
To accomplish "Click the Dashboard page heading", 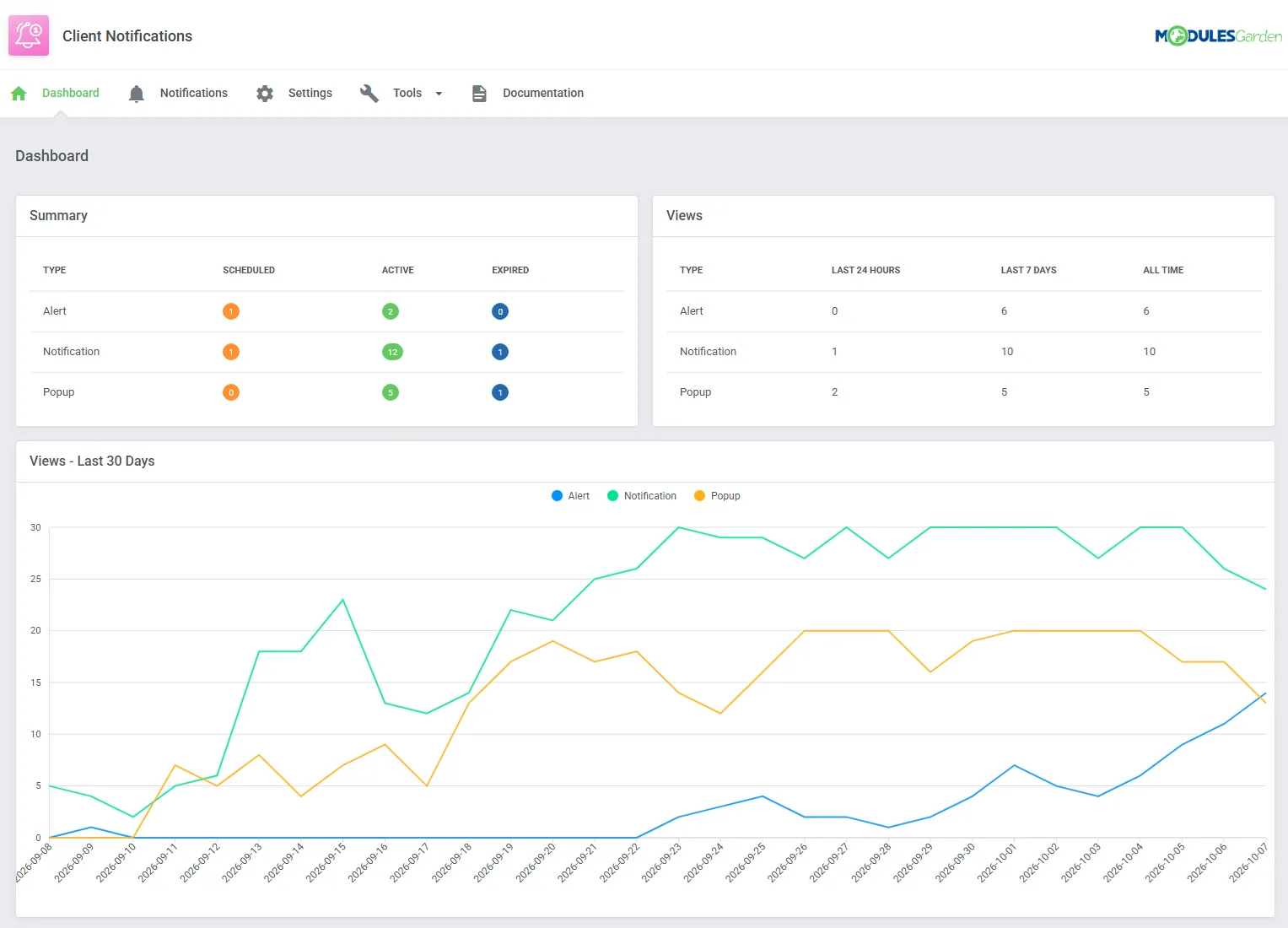I will 51,156.
